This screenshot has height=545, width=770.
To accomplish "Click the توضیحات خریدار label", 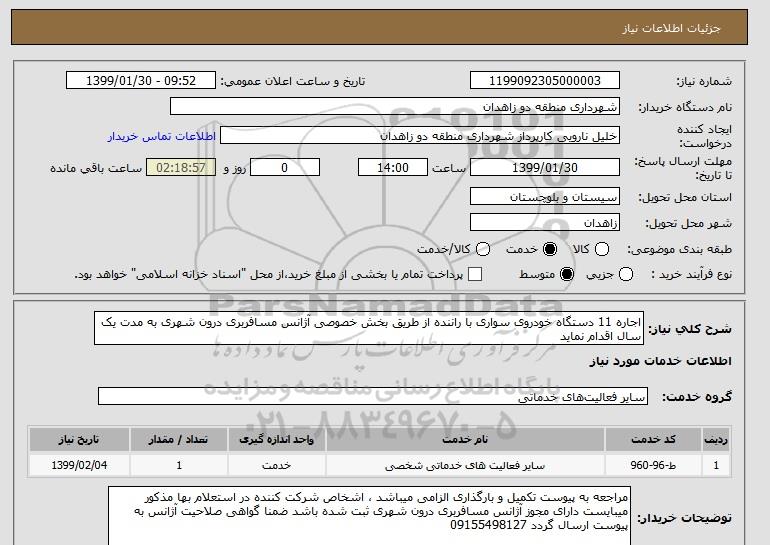I will click(x=684, y=518).
